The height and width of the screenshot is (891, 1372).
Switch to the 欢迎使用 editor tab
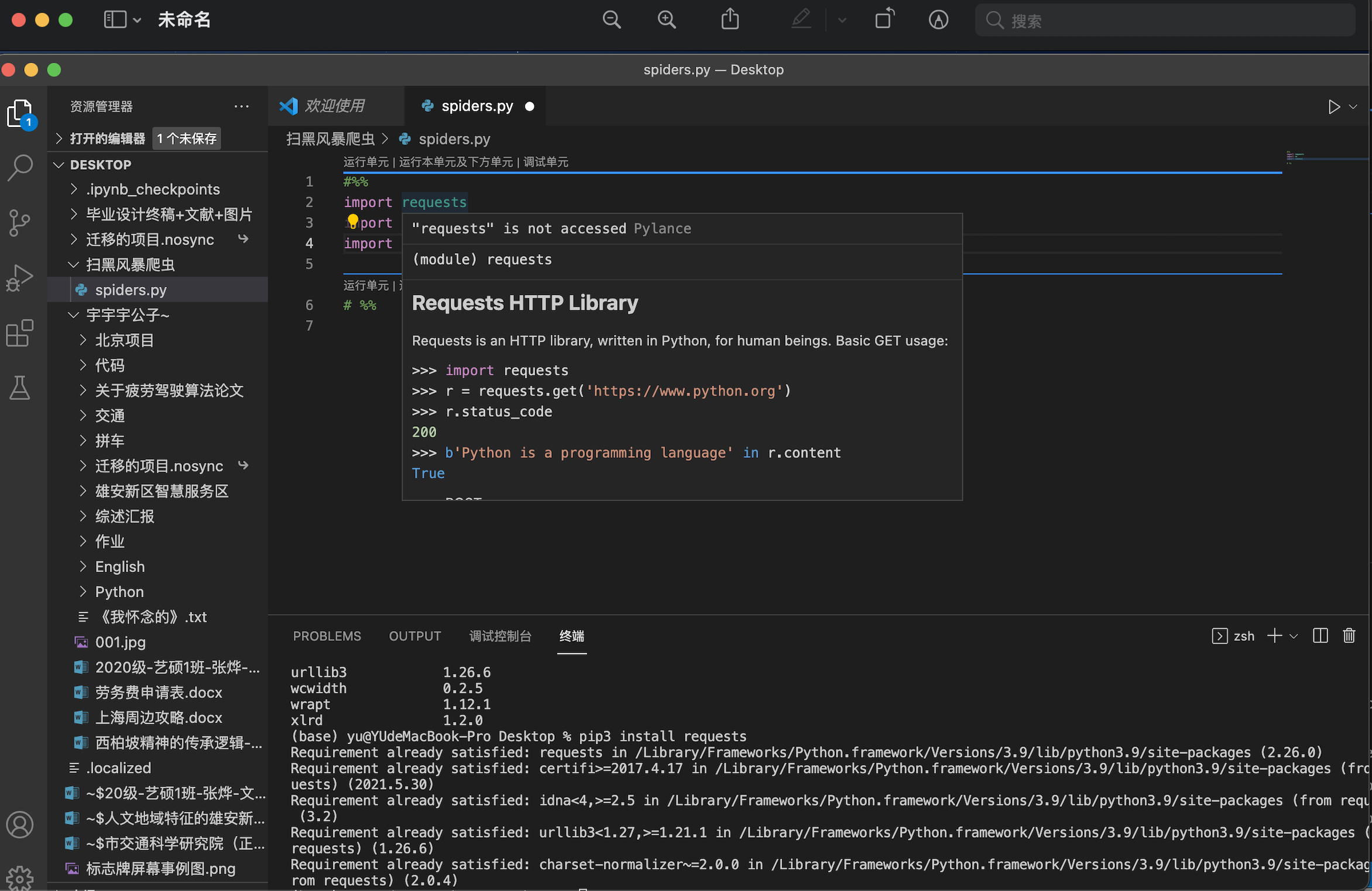(336, 106)
